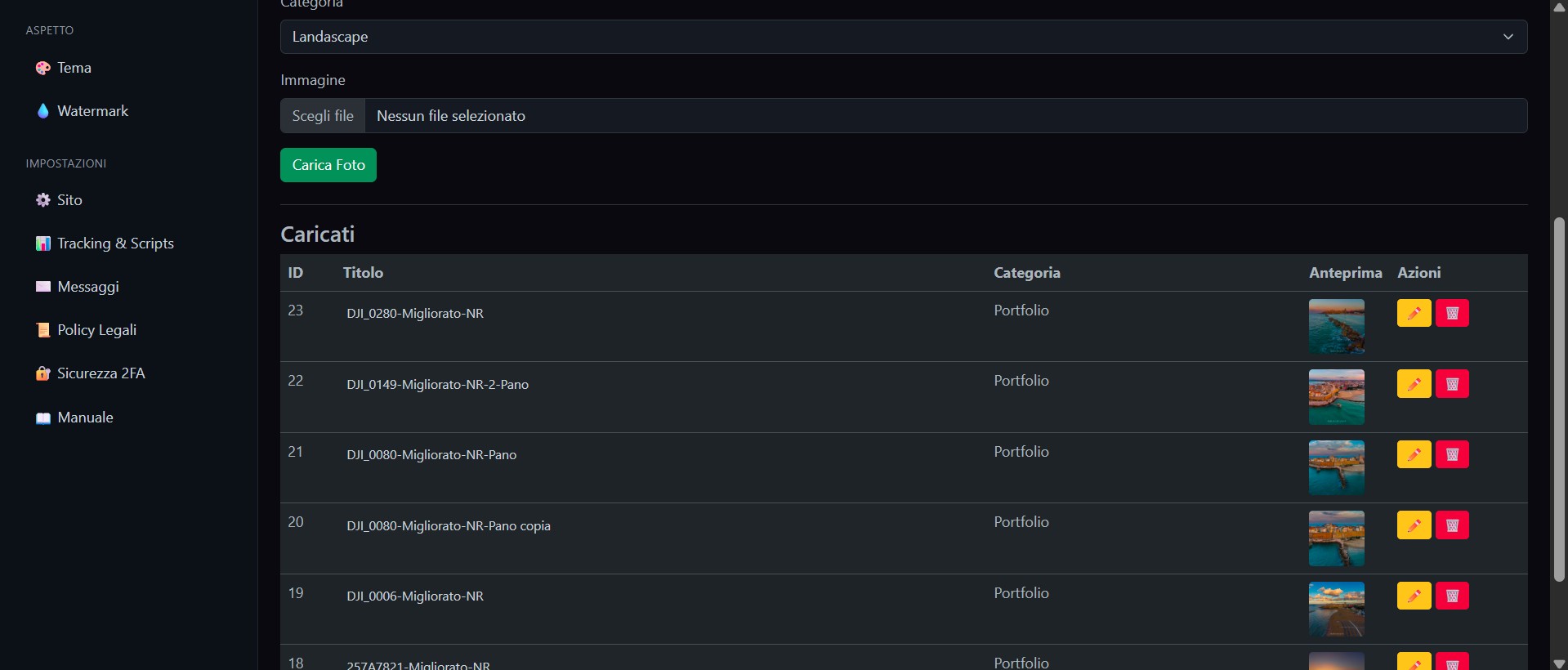Click the Policy Legali scroll icon
1568x670 pixels.
pyautogui.click(x=43, y=330)
